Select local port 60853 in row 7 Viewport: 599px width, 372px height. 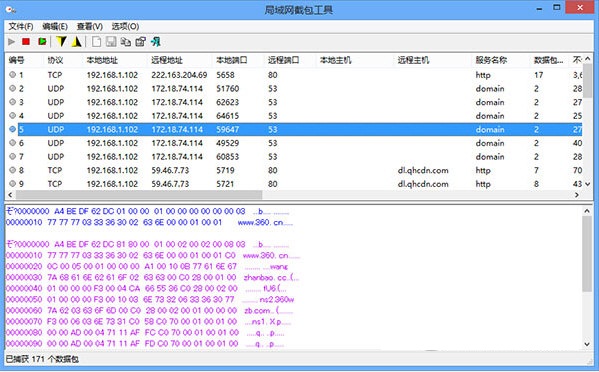pyautogui.click(x=228, y=157)
